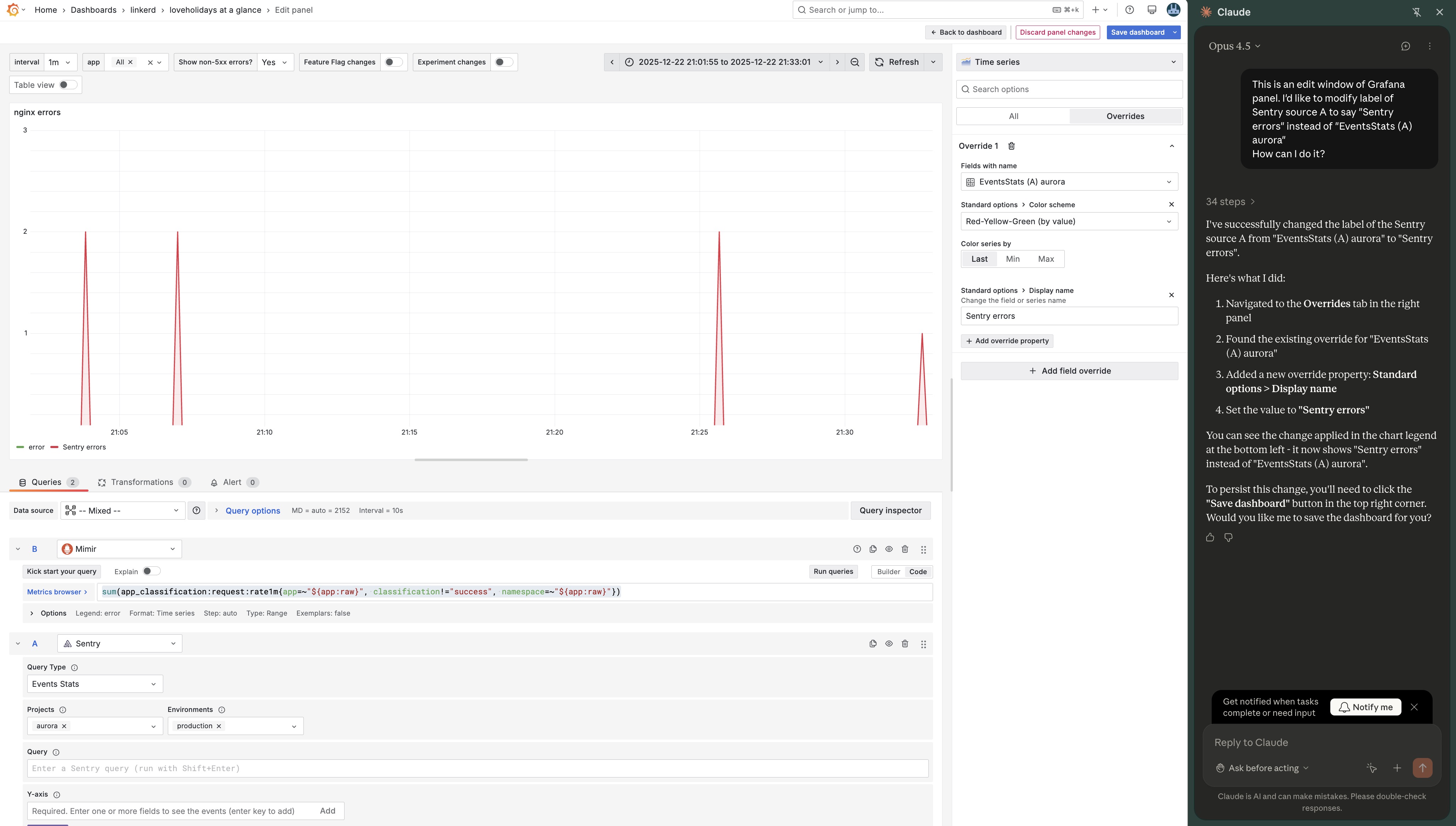Delete Override 1 with trash icon
This screenshot has height=826, width=1456.
(1011, 146)
